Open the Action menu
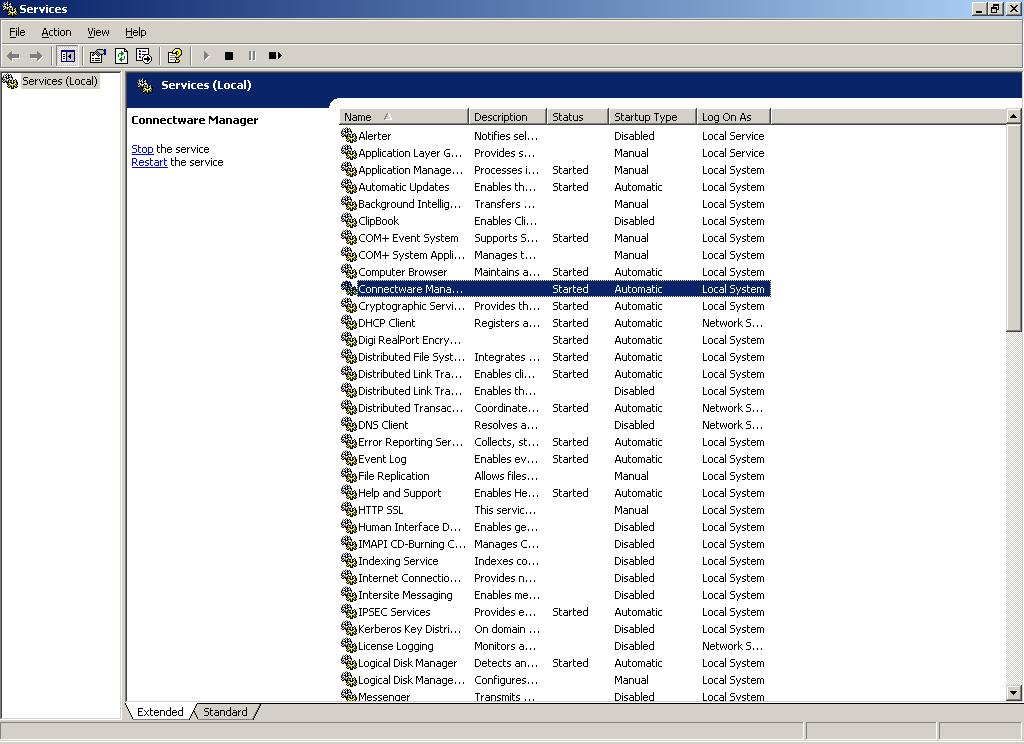Viewport: 1024px width, 744px height. point(56,32)
